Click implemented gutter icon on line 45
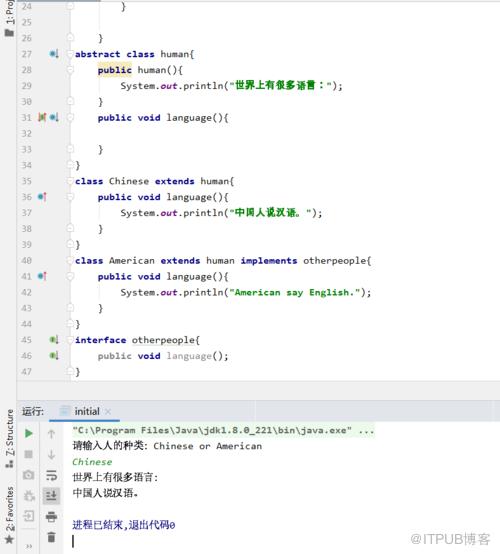 pos(54,340)
